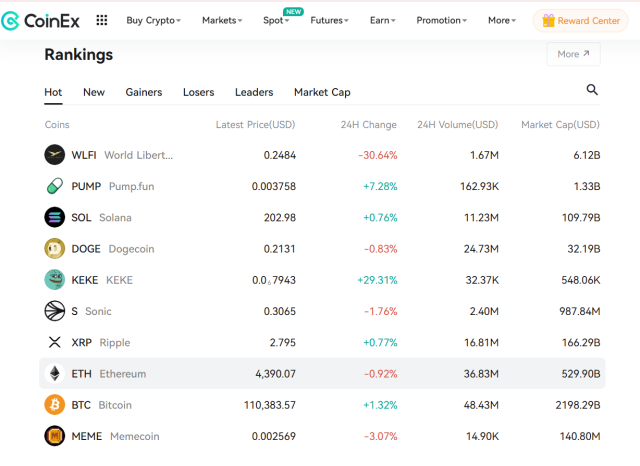Click the Sonic coin name
This screenshot has height=466, width=640.
point(98,311)
